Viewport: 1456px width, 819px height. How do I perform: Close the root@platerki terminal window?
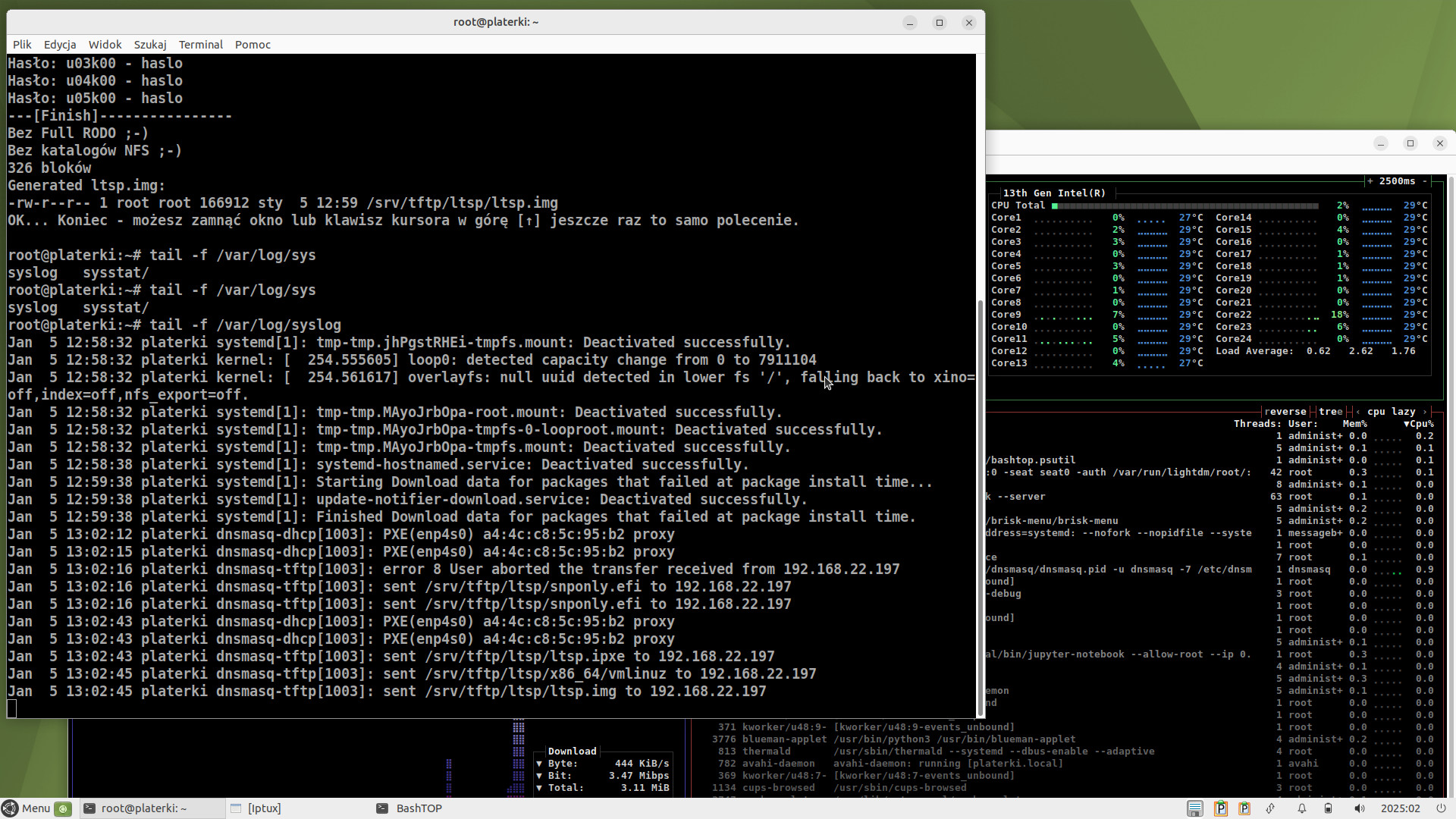969,23
